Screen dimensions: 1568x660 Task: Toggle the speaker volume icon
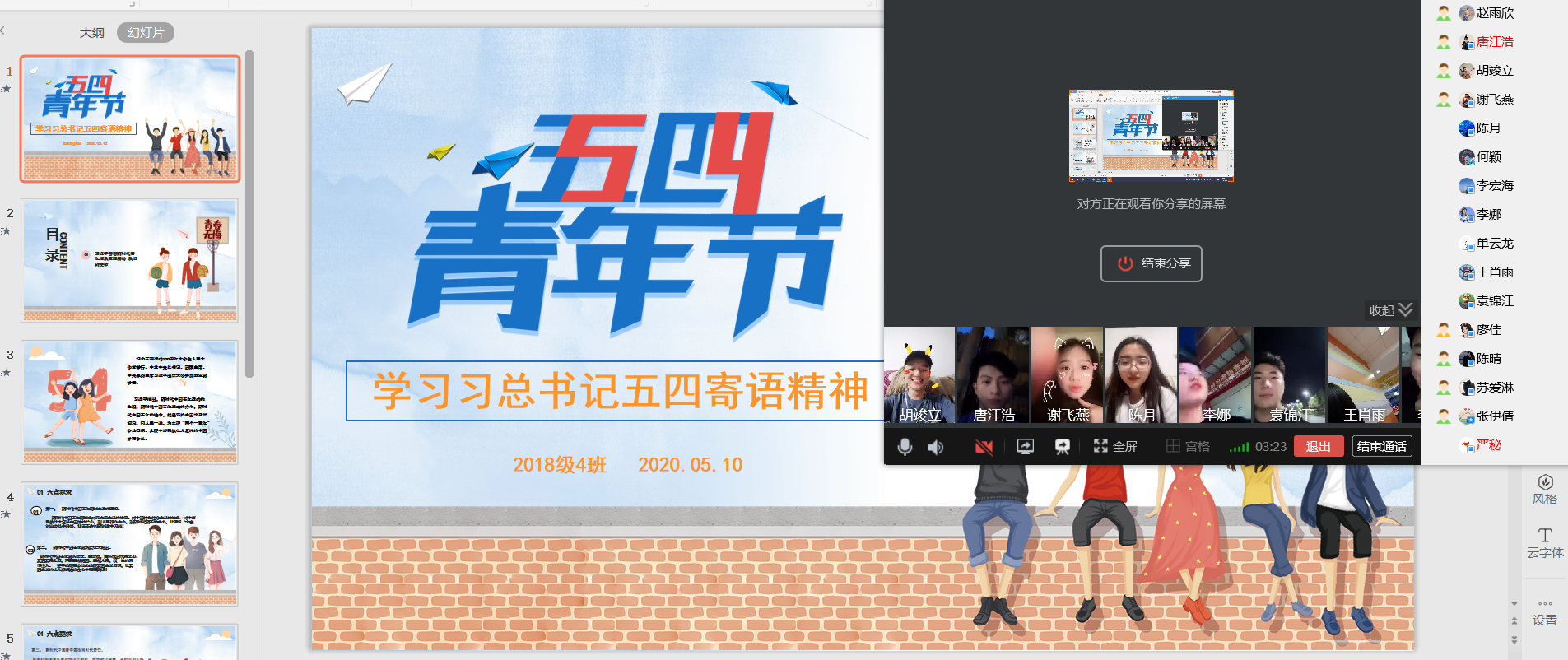pos(936,447)
